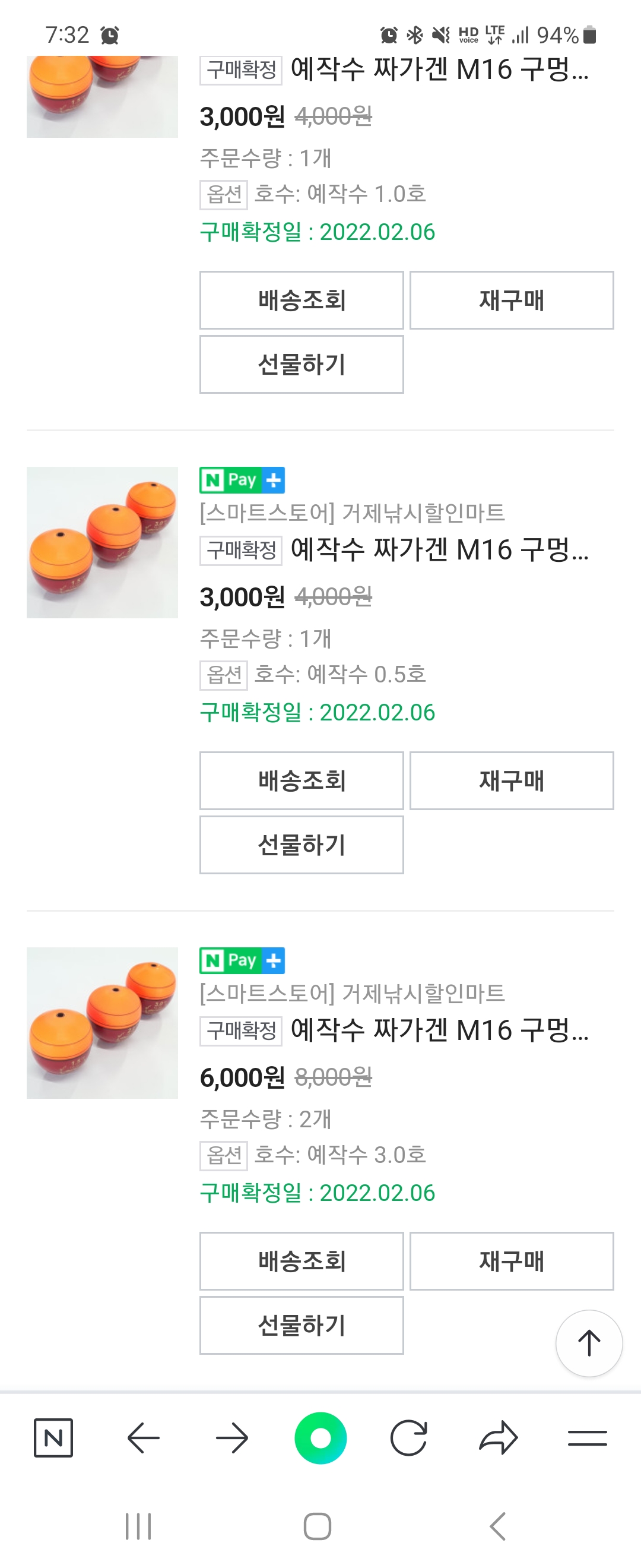Go back with the browser left arrow
Viewport: 641px width, 1568px height.
tap(144, 1438)
